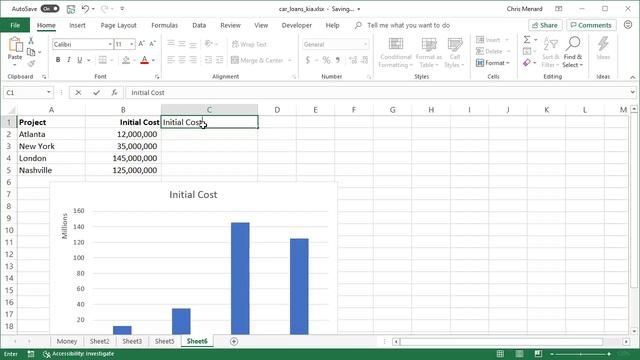Open the Page Layout tab
This screenshot has width=640, height=360.
118,25
